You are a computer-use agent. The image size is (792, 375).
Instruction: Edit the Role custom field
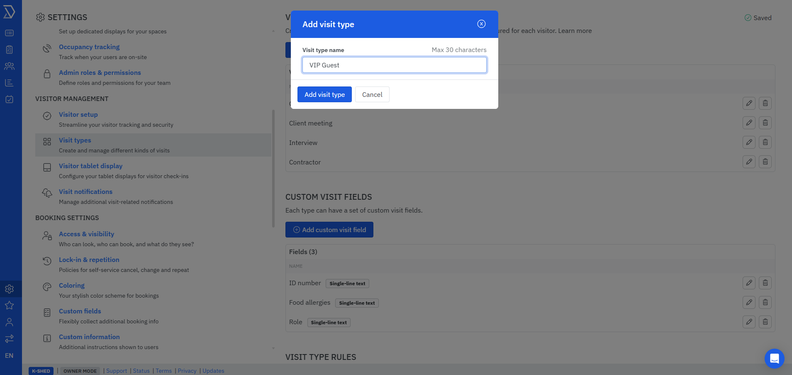(x=749, y=321)
